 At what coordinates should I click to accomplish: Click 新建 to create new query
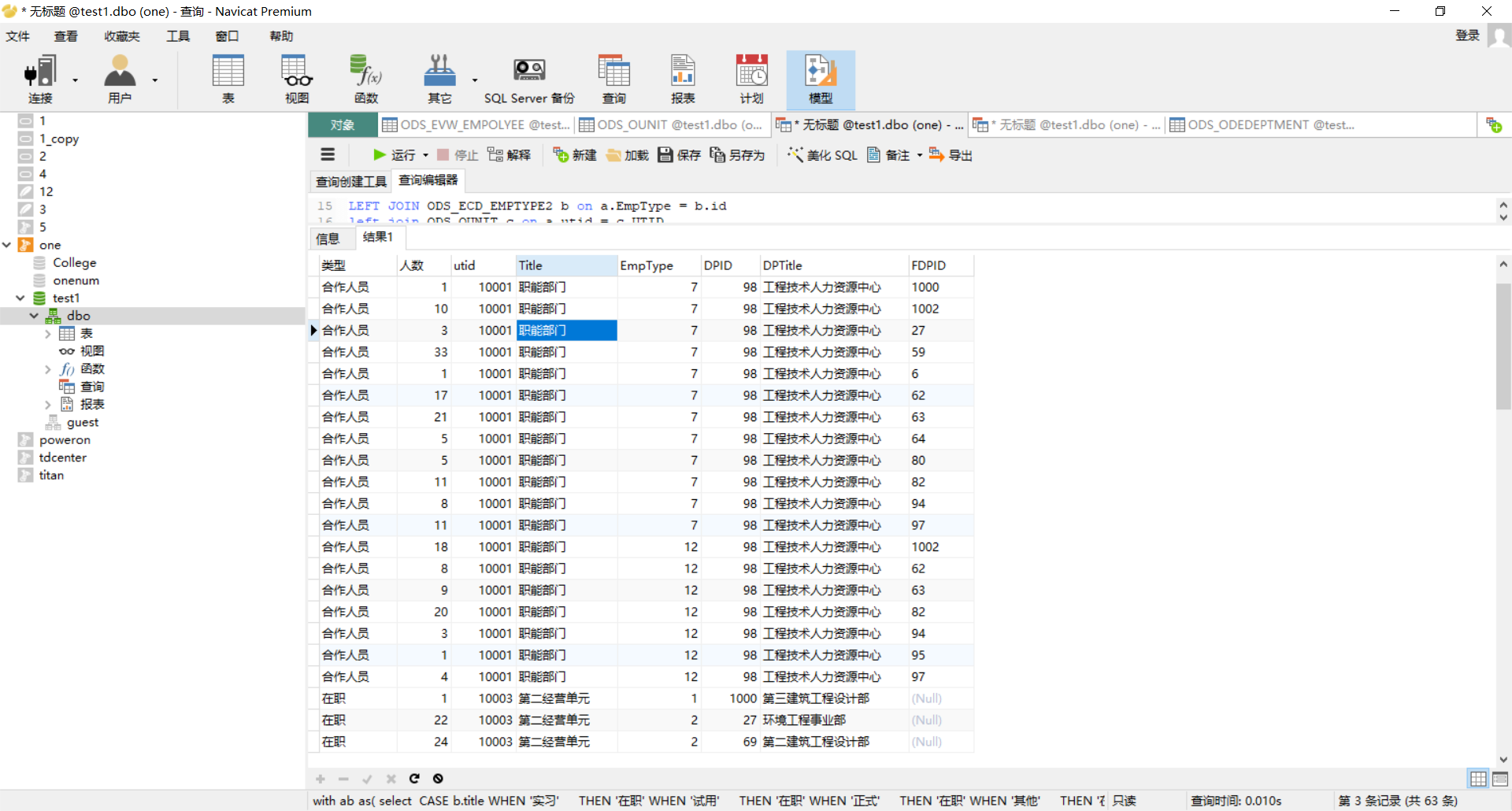click(x=575, y=155)
